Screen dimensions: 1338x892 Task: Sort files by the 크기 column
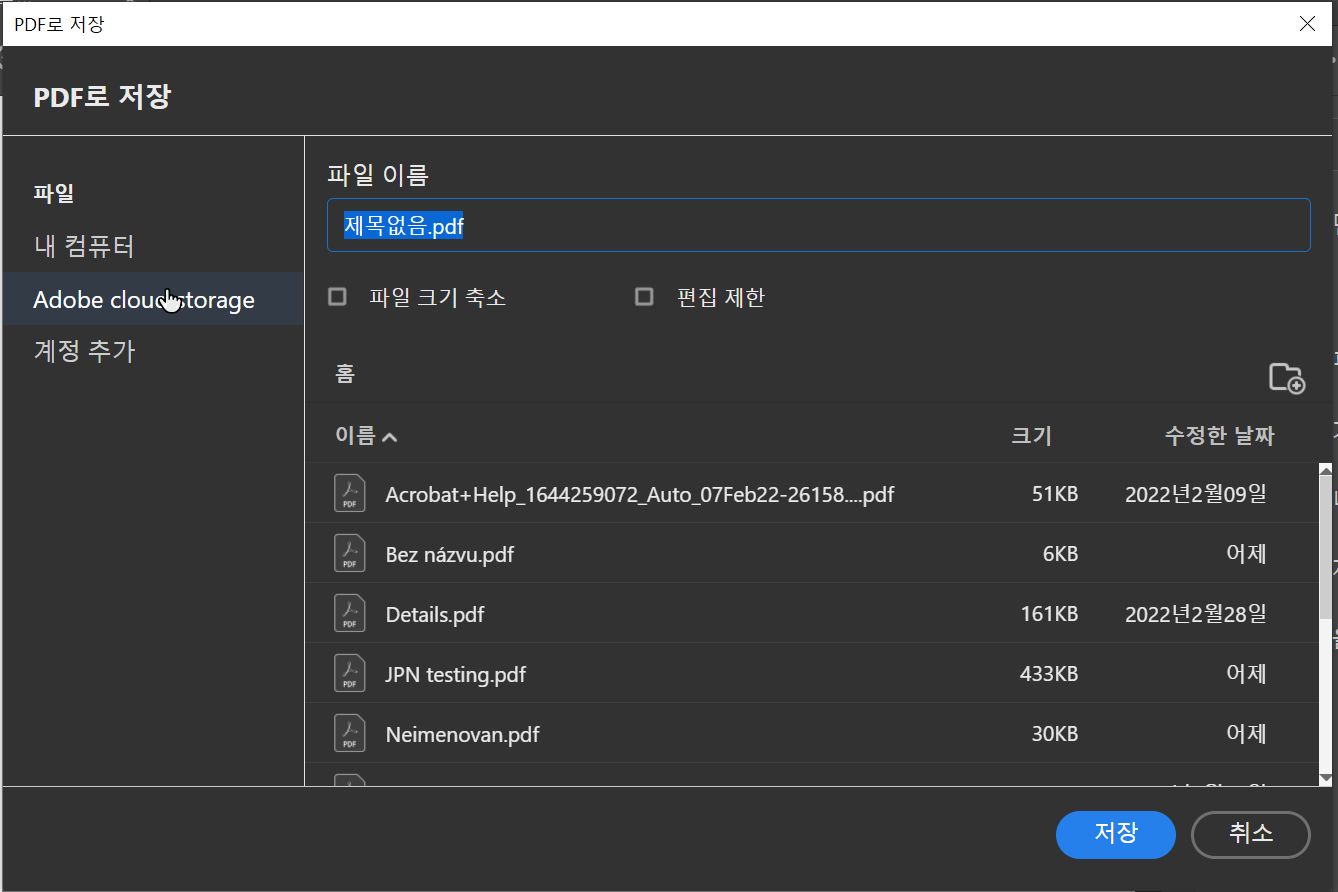[1032, 435]
